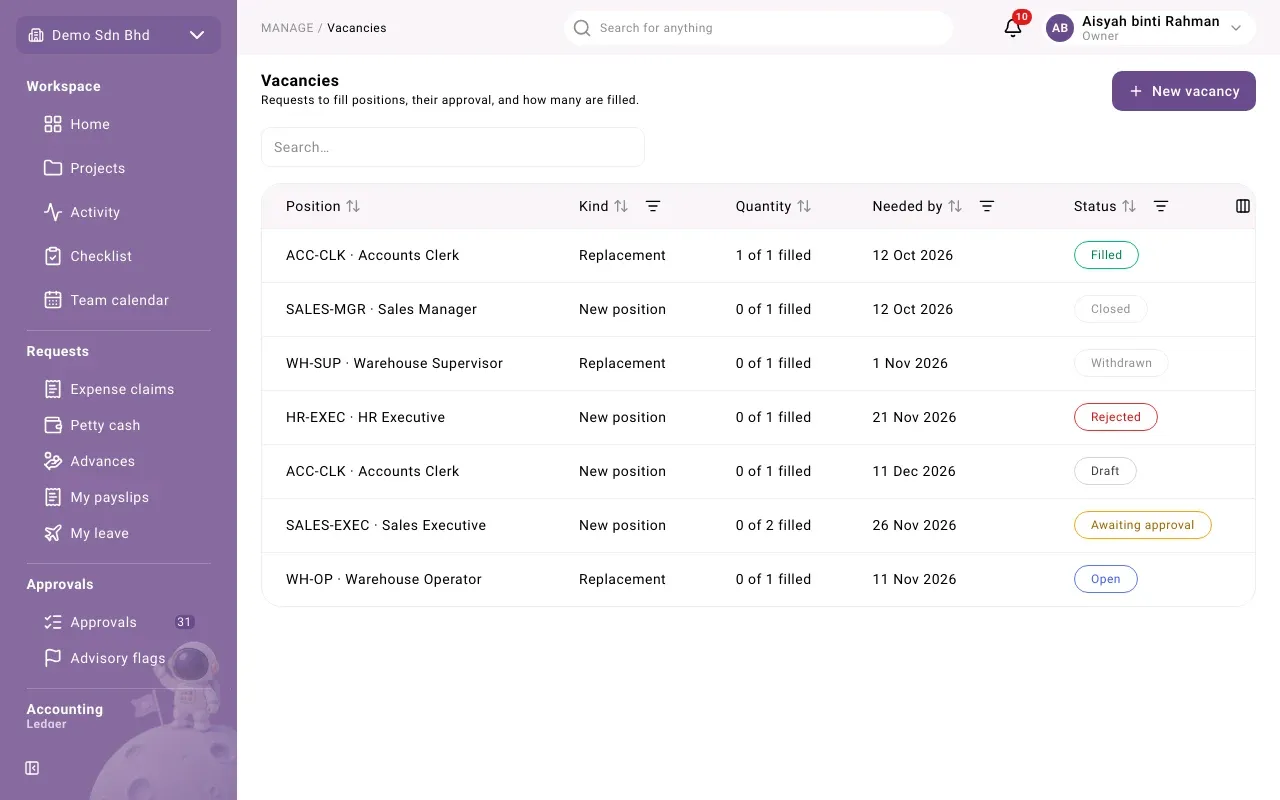Sort by Quantity column
The height and width of the screenshot is (800, 1280).
coord(804,206)
